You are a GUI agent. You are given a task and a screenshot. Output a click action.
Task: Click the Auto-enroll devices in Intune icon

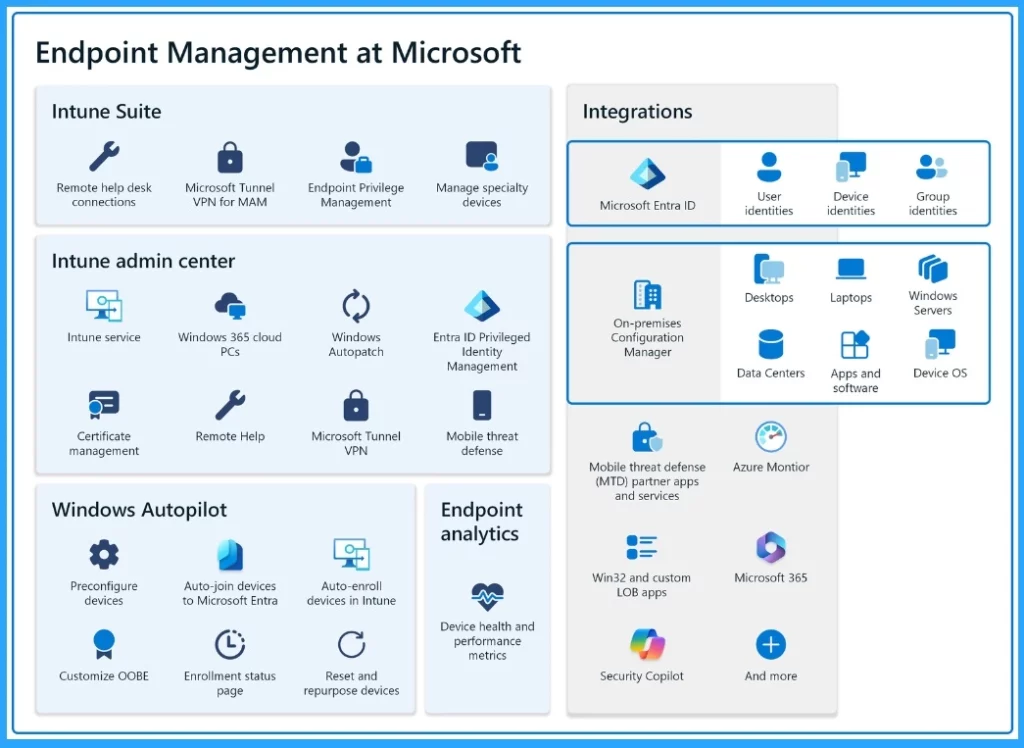coord(351,555)
